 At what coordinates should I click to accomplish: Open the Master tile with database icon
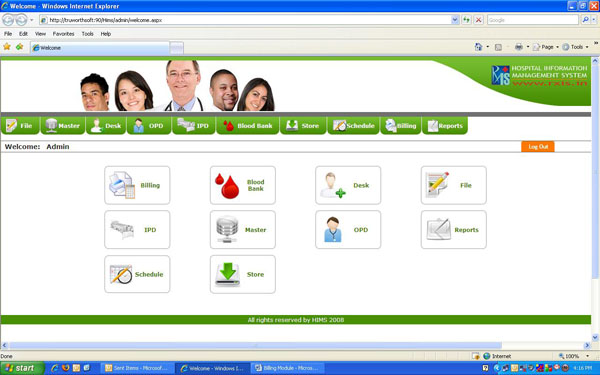pos(243,230)
